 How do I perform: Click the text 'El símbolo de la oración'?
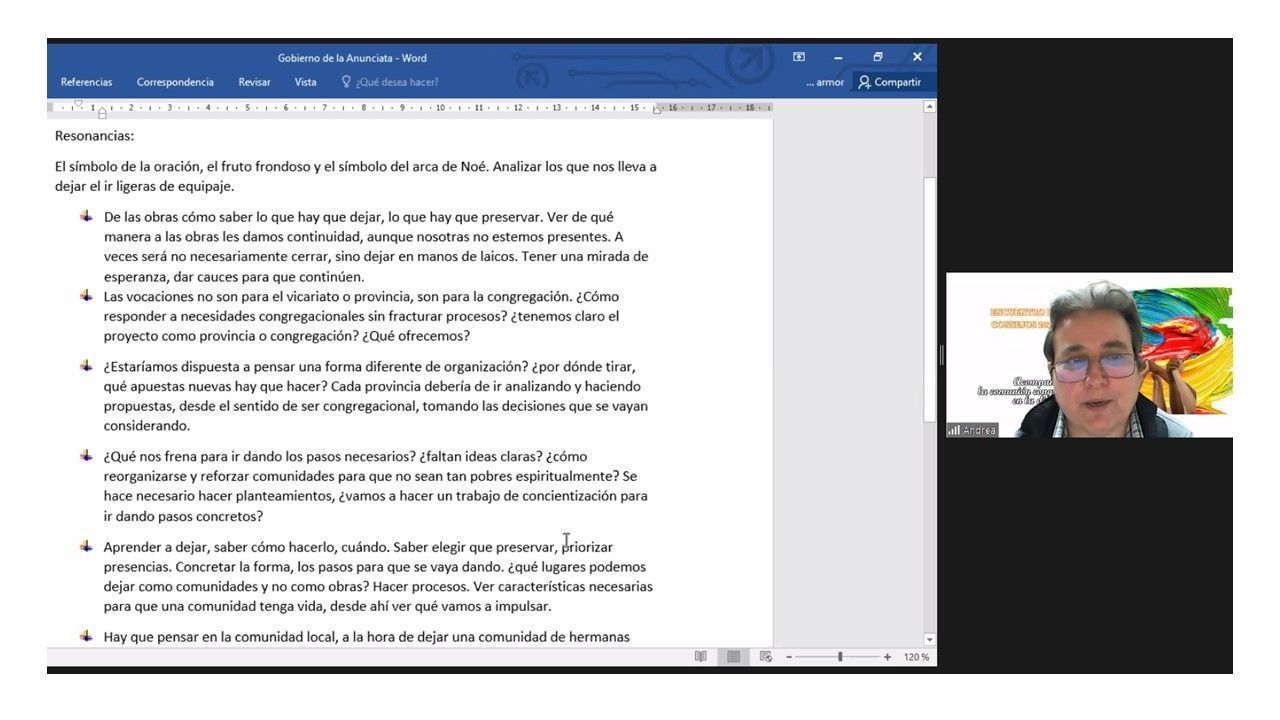[x=128, y=167]
